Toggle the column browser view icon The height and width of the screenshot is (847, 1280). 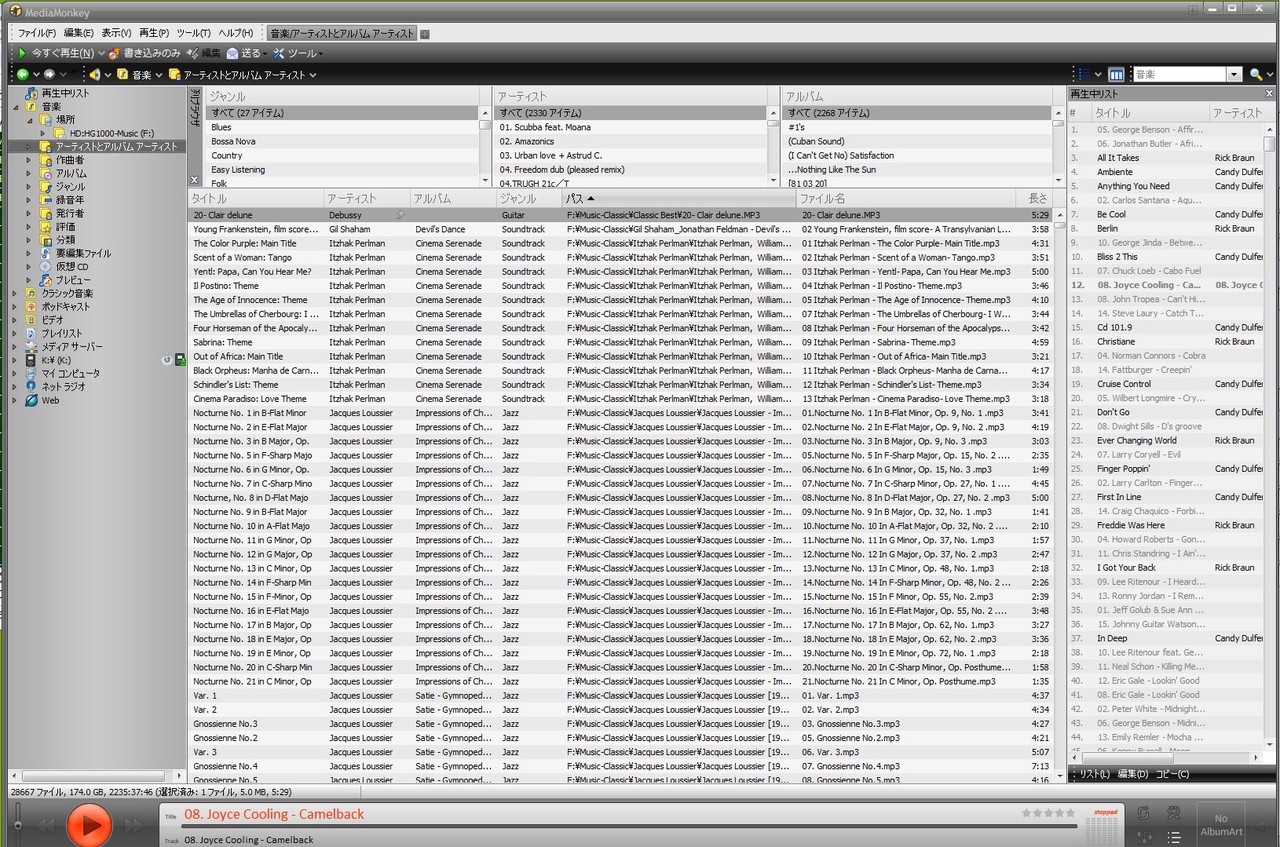1116,75
